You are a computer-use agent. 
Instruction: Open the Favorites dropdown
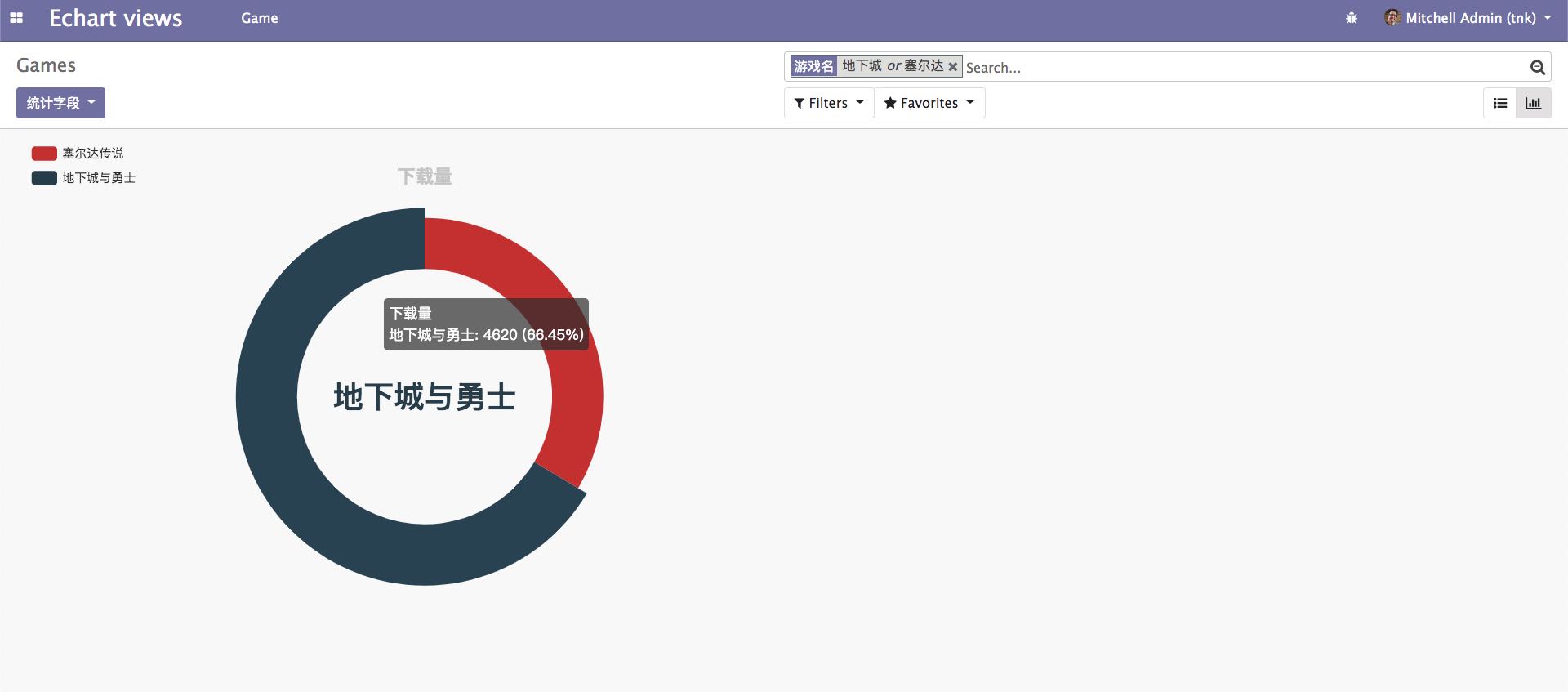929,103
